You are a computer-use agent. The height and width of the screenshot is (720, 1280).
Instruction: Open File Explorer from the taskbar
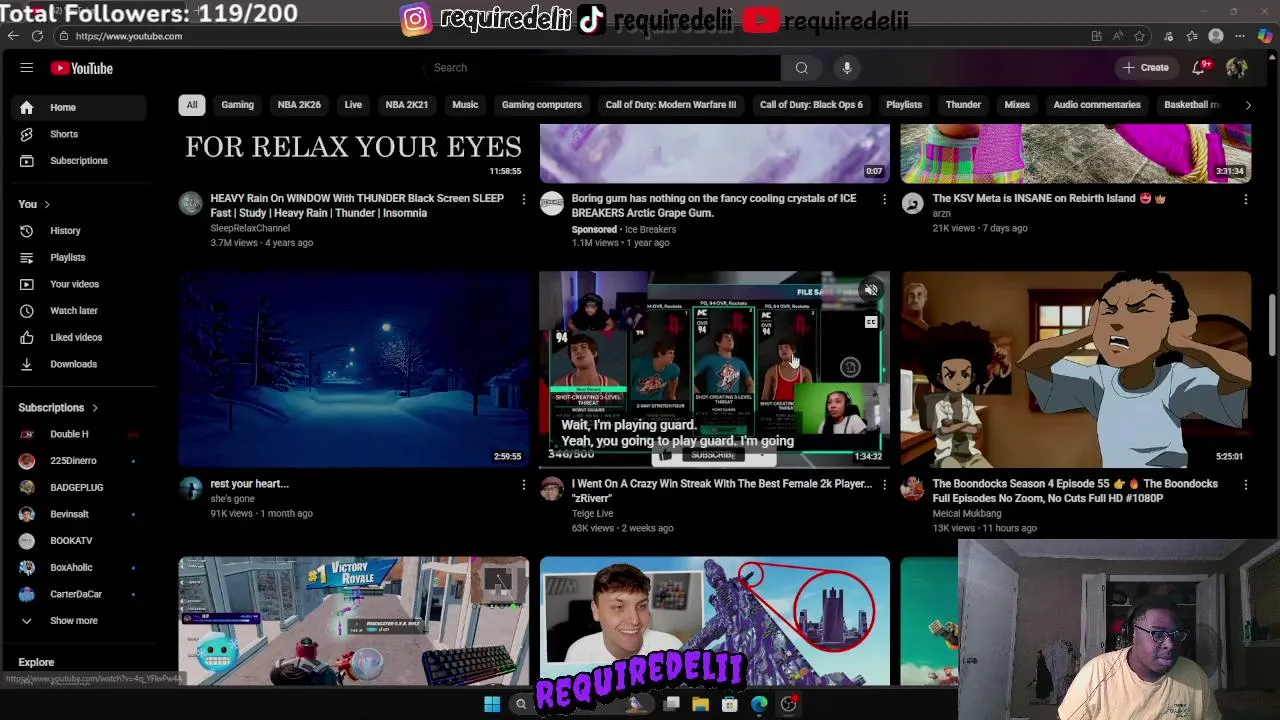[x=700, y=704]
